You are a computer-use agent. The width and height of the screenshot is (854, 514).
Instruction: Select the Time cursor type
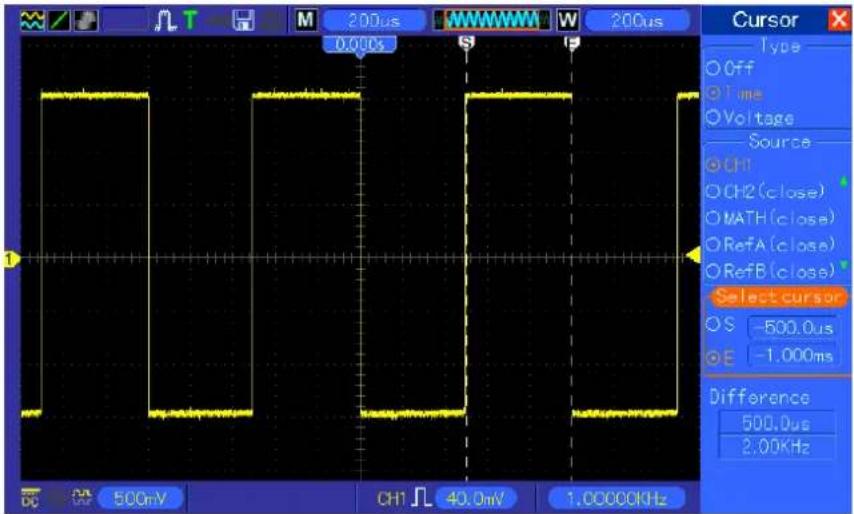click(734, 93)
